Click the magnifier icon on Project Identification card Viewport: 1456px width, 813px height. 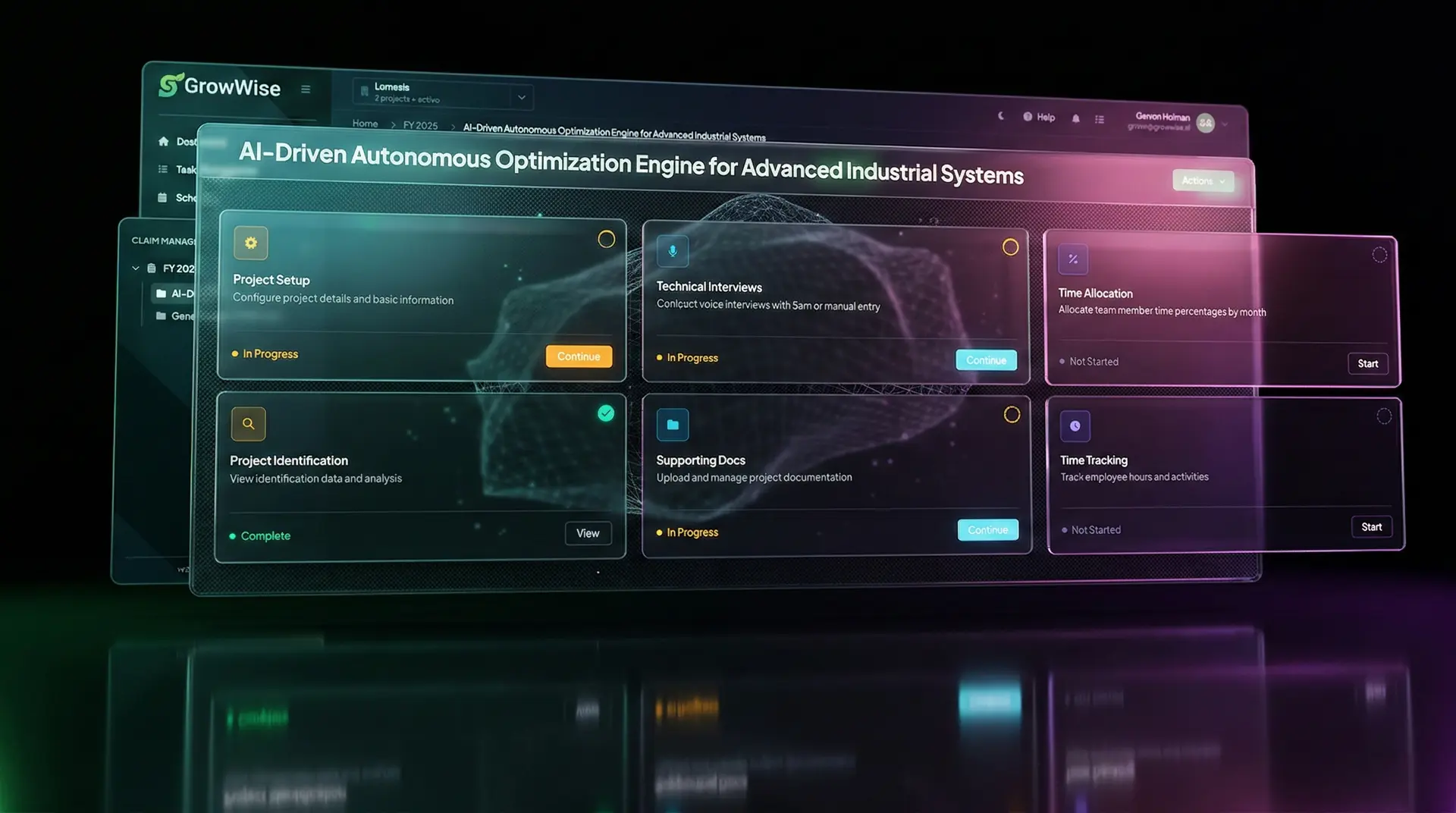tap(248, 424)
